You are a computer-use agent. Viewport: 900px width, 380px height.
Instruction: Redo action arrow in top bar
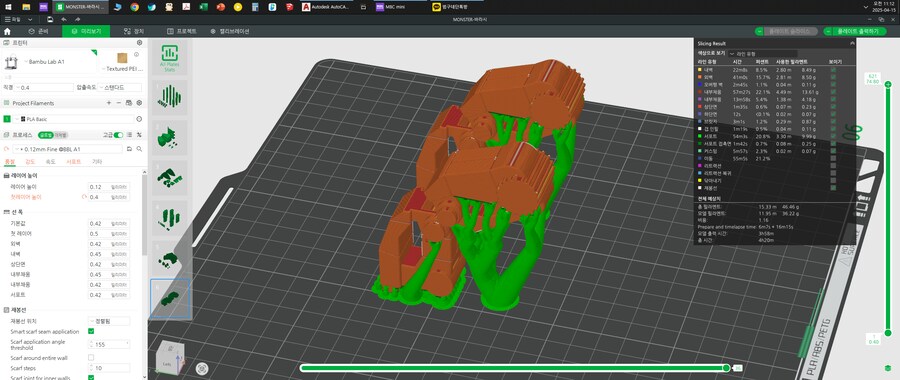pos(76,20)
